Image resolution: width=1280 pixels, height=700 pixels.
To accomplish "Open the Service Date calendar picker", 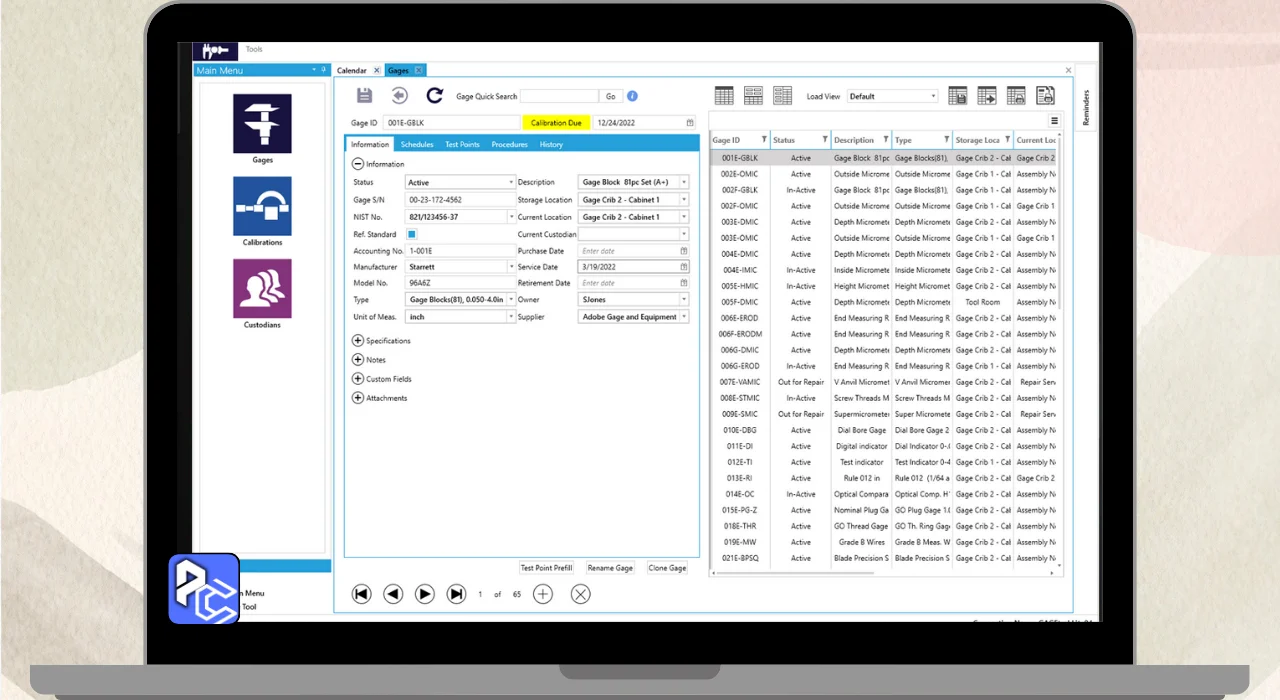I will [x=684, y=267].
